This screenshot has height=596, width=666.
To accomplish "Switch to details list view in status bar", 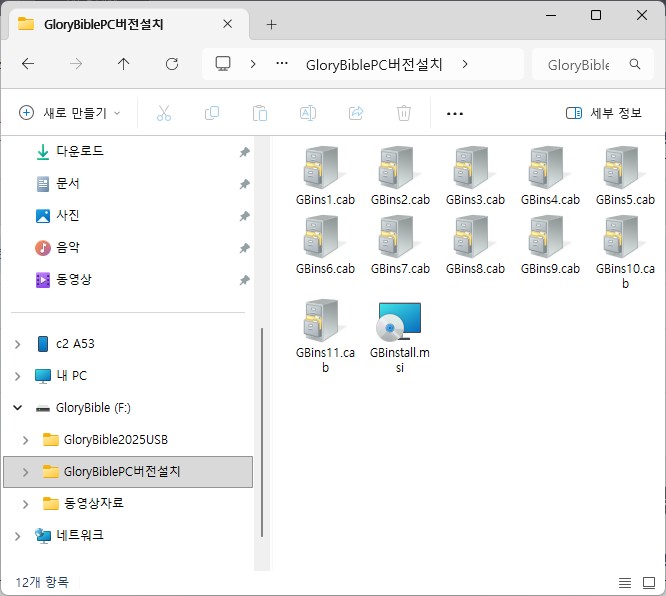I will pos(625,582).
